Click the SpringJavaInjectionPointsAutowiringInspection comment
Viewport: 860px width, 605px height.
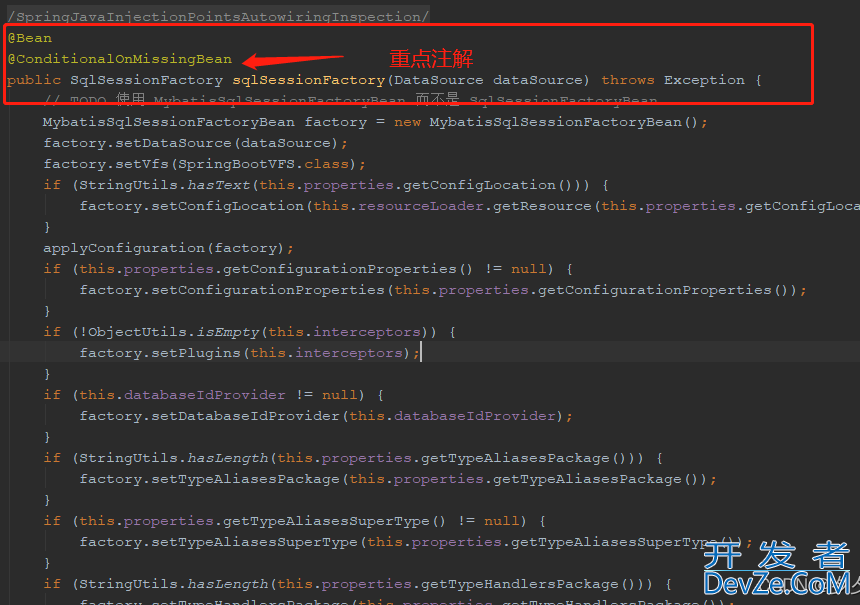click(x=218, y=16)
